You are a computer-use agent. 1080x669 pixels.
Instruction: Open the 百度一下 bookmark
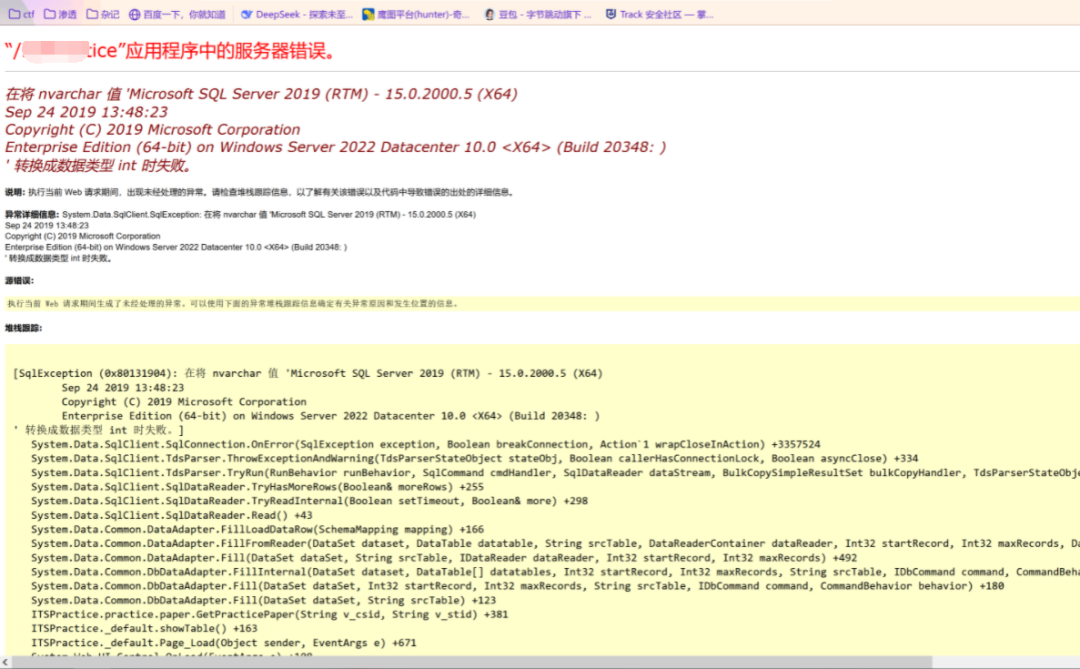click(x=177, y=14)
